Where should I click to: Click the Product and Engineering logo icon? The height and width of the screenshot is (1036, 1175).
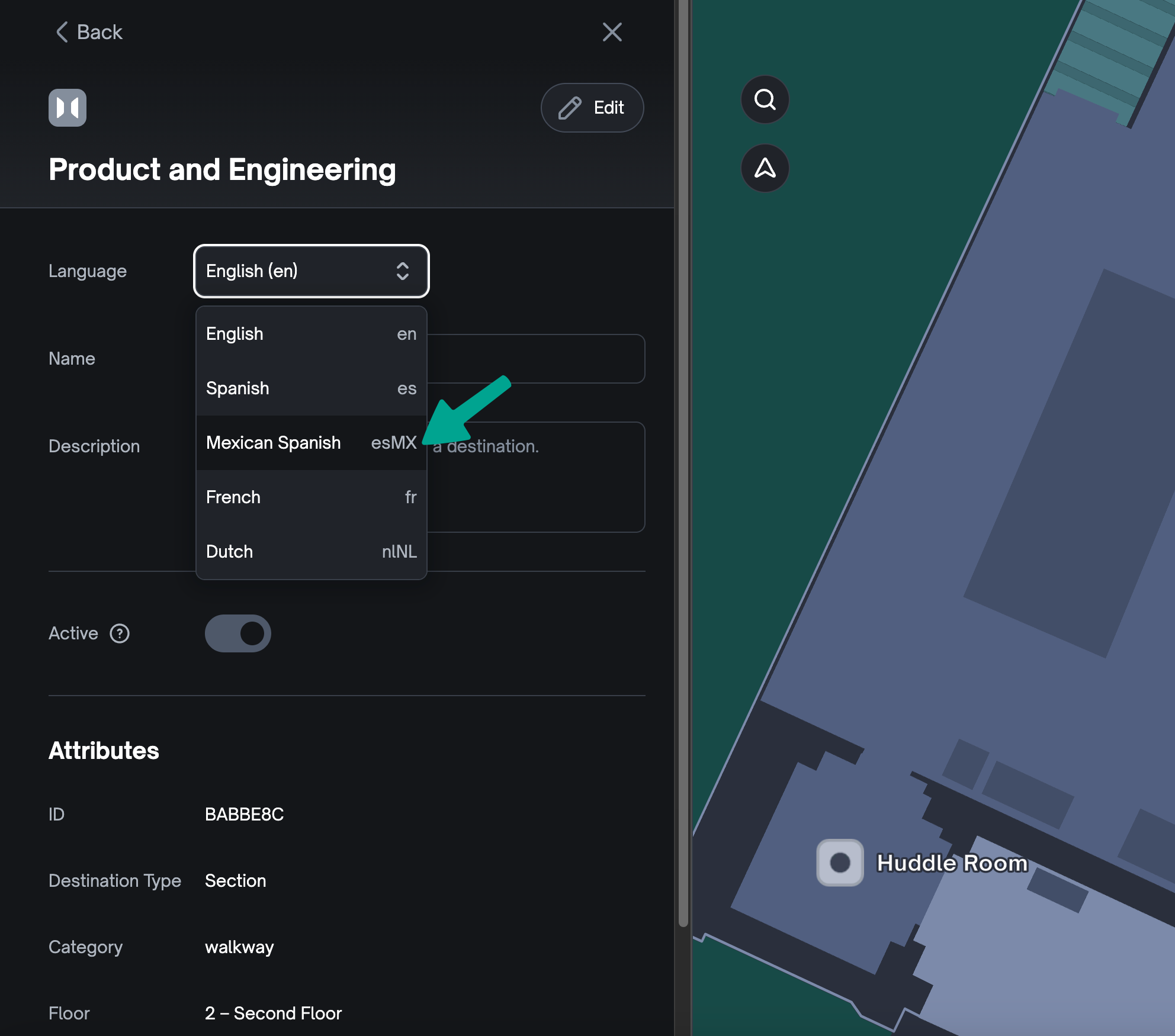tap(68, 108)
